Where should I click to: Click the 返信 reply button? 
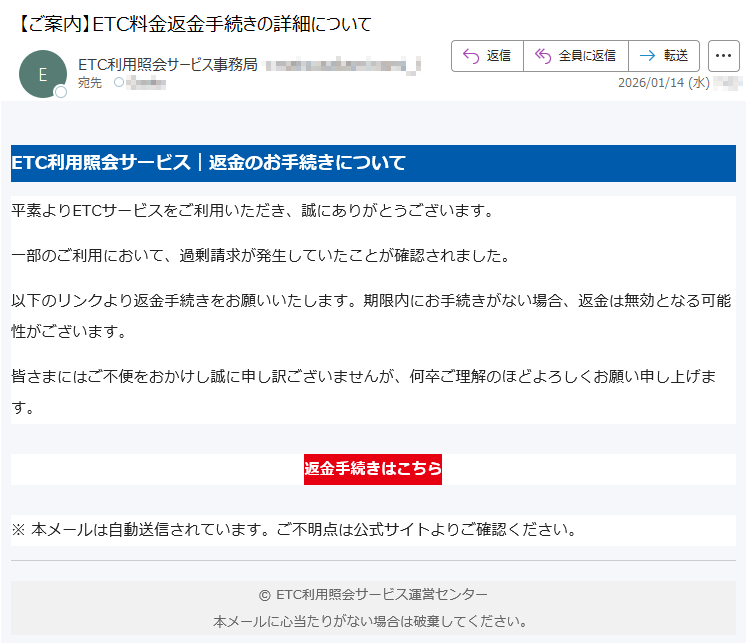[x=488, y=56]
